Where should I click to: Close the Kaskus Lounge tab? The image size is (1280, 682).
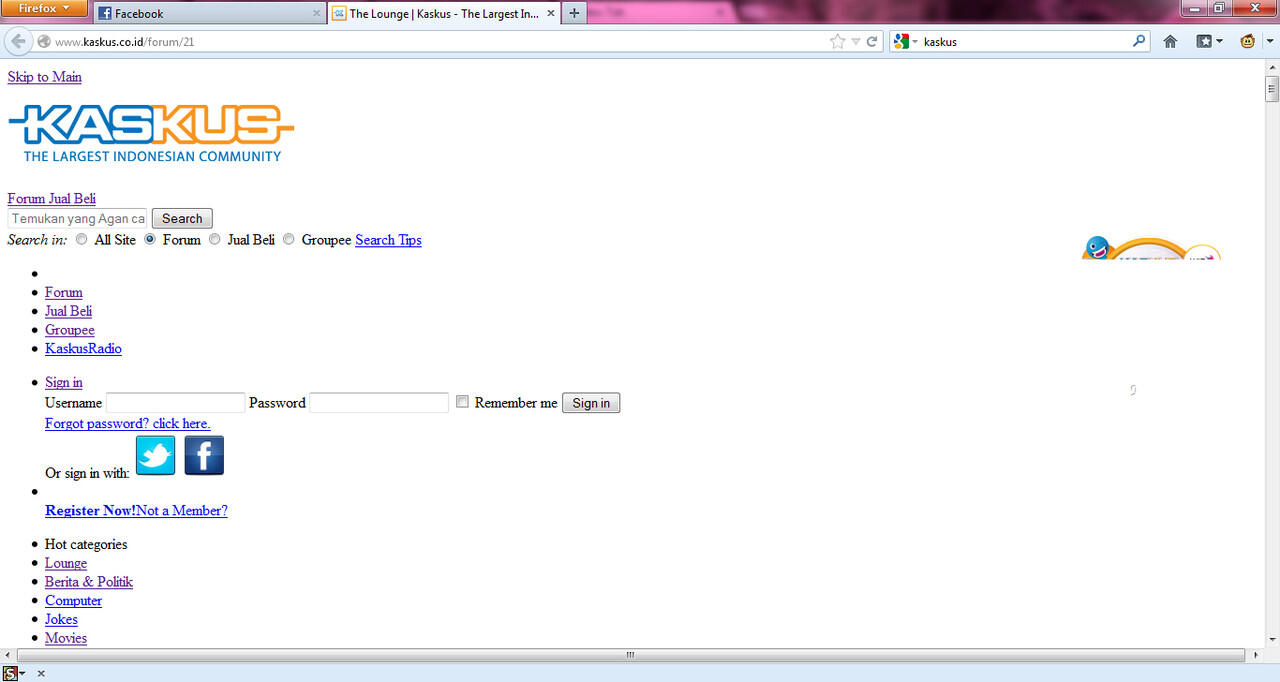551,14
